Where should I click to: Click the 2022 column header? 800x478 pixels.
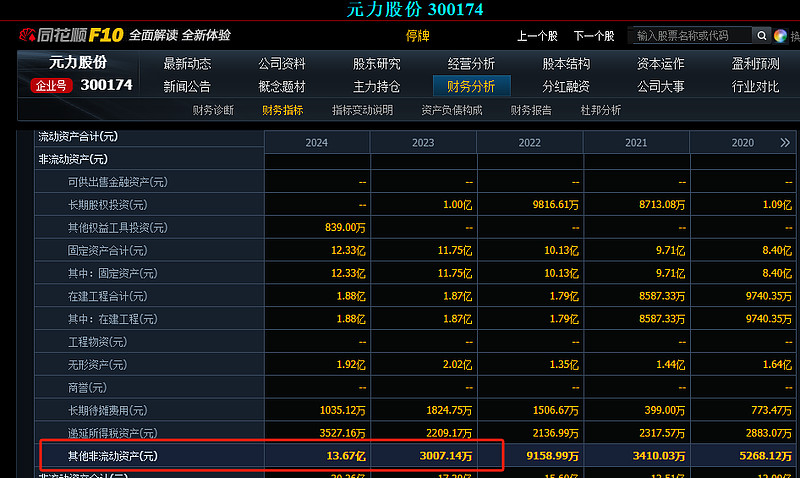(530, 143)
